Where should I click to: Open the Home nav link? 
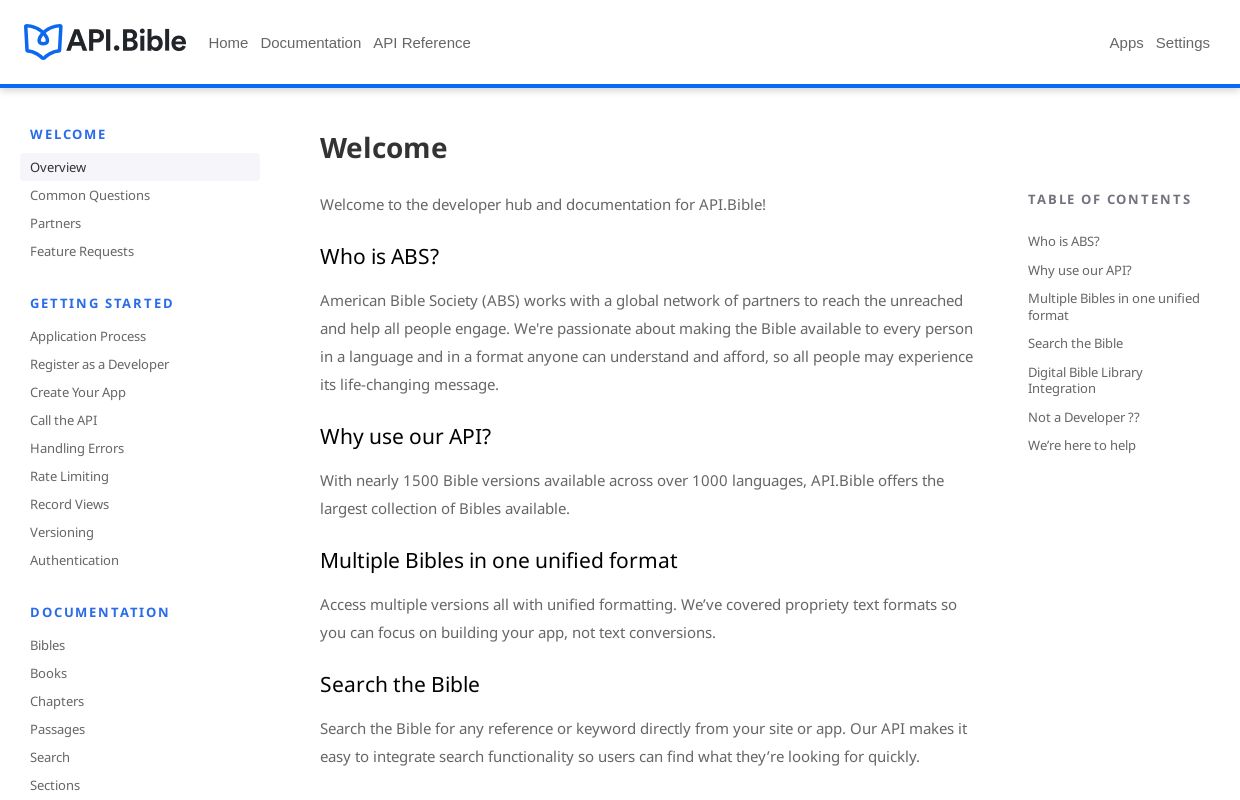pyautogui.click(x=228, y=43)
